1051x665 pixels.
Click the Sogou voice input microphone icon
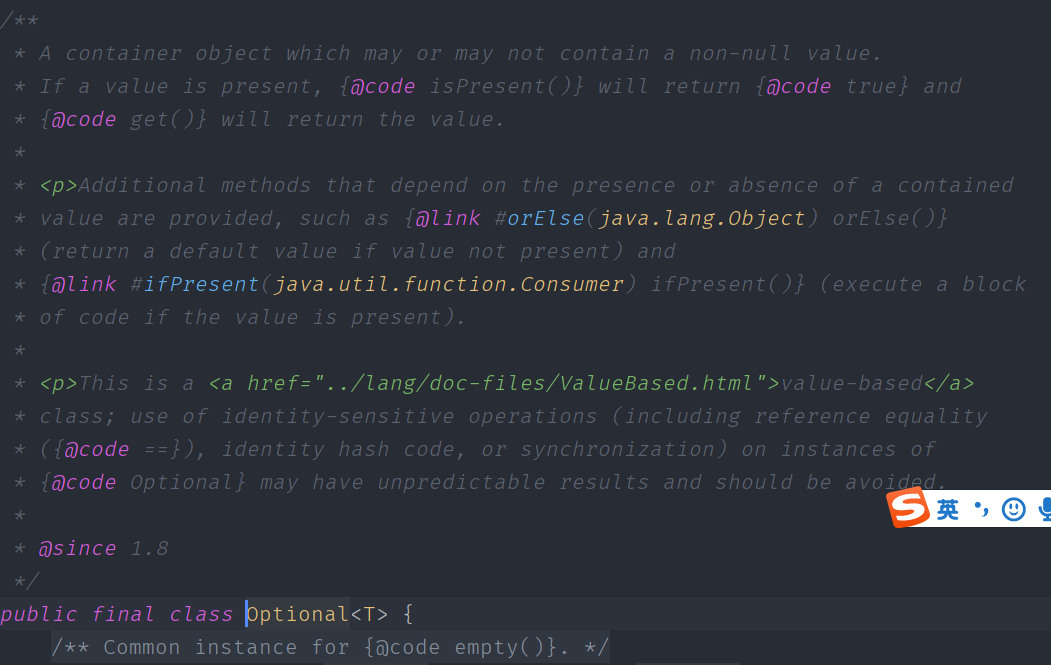[x=1045, y=510]
